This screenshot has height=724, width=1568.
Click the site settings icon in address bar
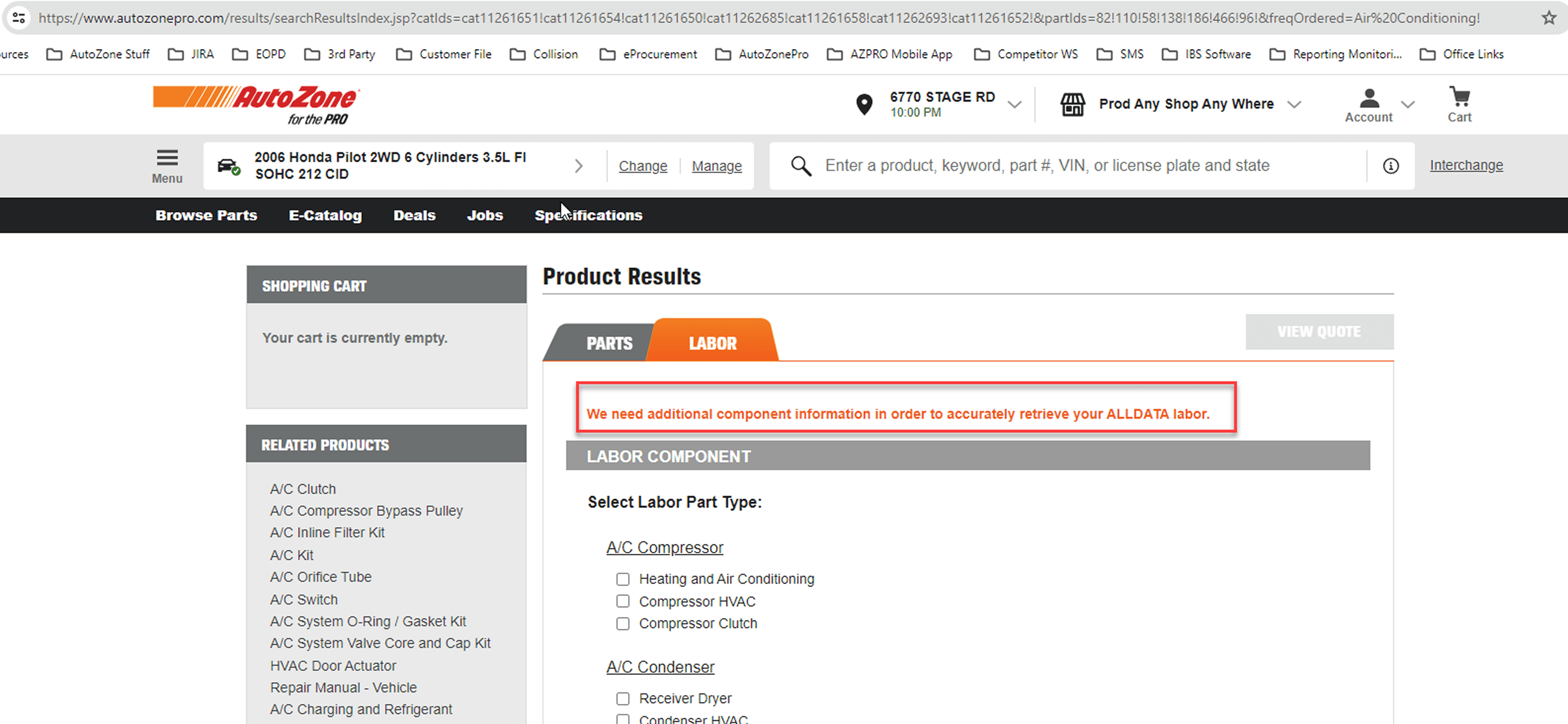coord(19,18)
